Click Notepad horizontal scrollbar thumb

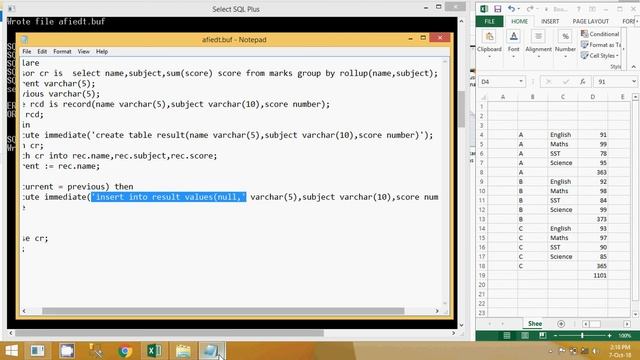click(x=223, y=311)
